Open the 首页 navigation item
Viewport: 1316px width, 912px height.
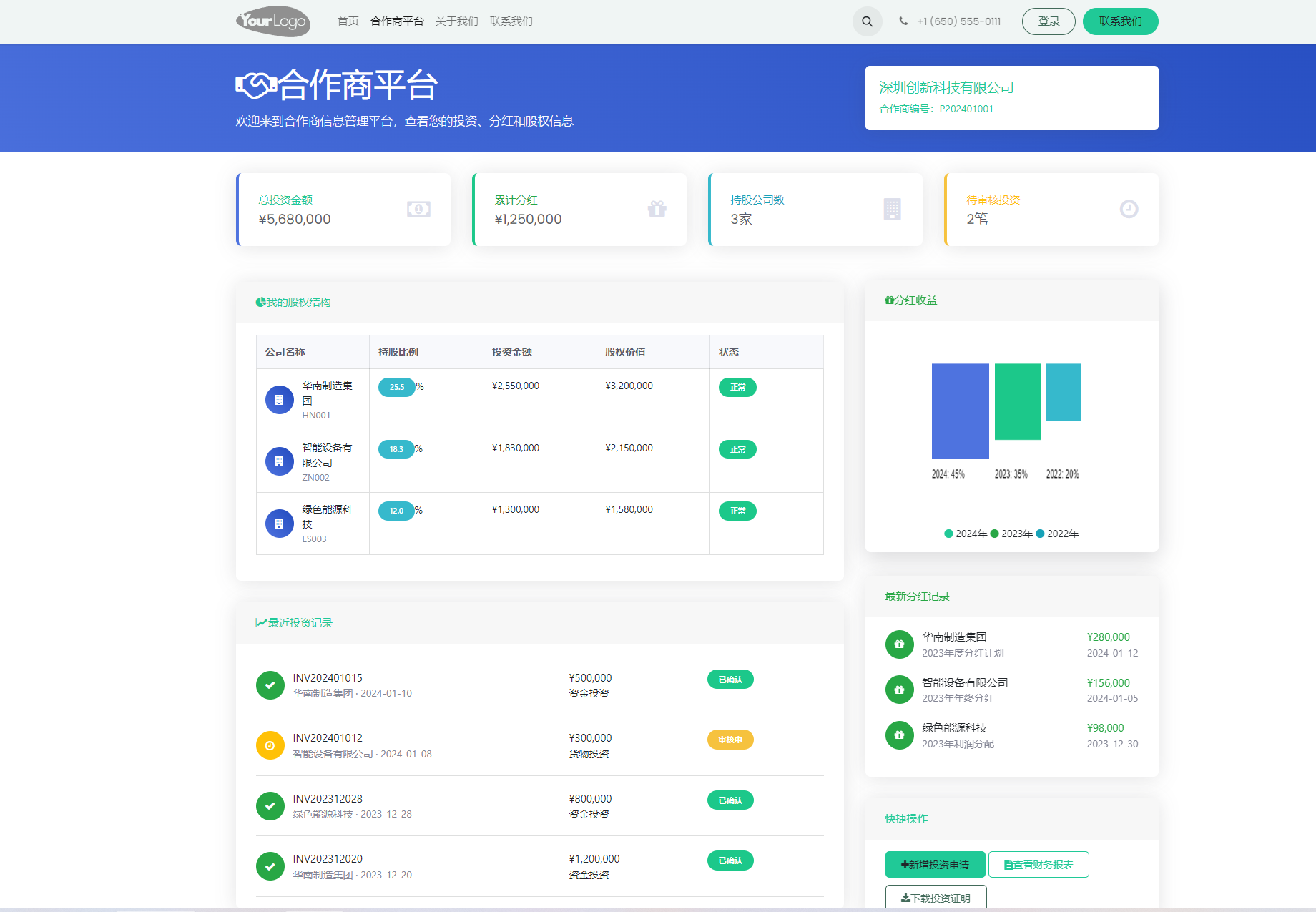(348, 21)
